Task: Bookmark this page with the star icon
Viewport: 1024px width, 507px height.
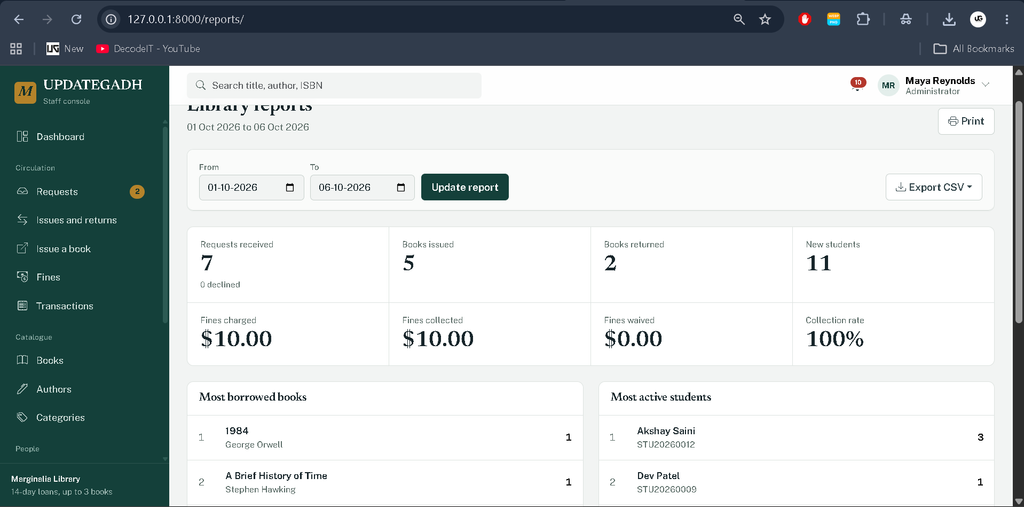Action: point(765,20)
